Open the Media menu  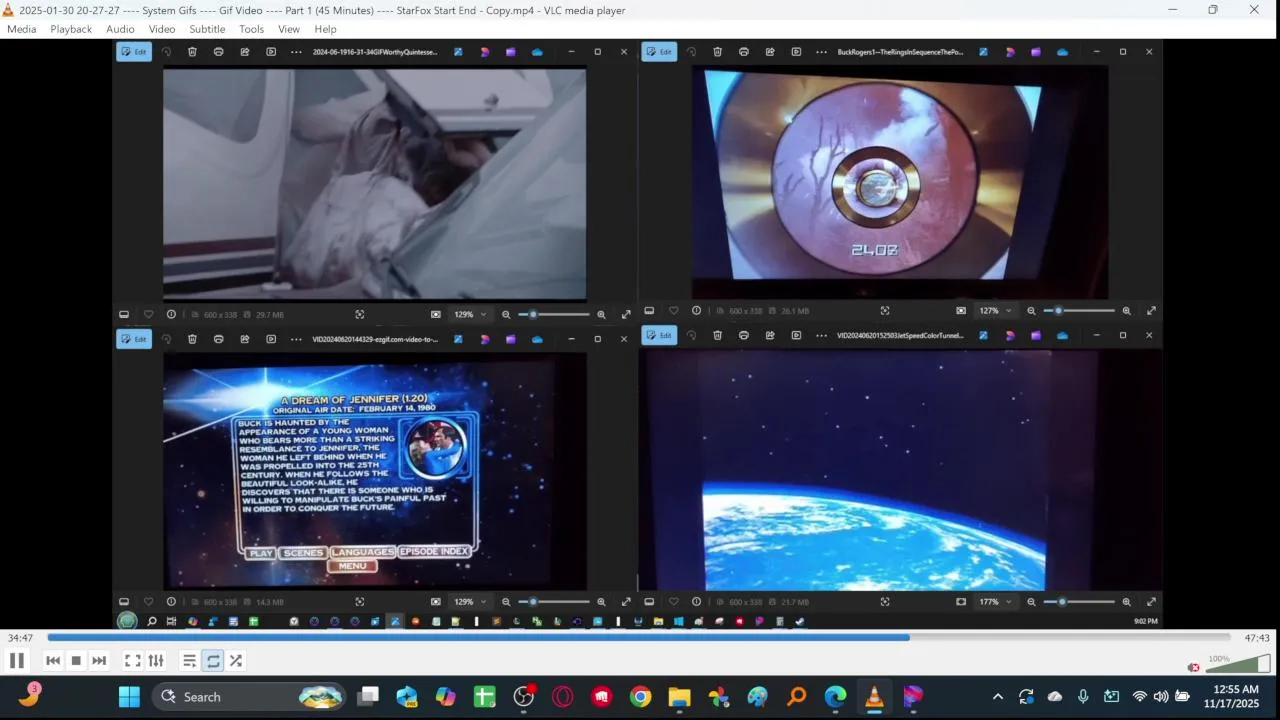21,29
